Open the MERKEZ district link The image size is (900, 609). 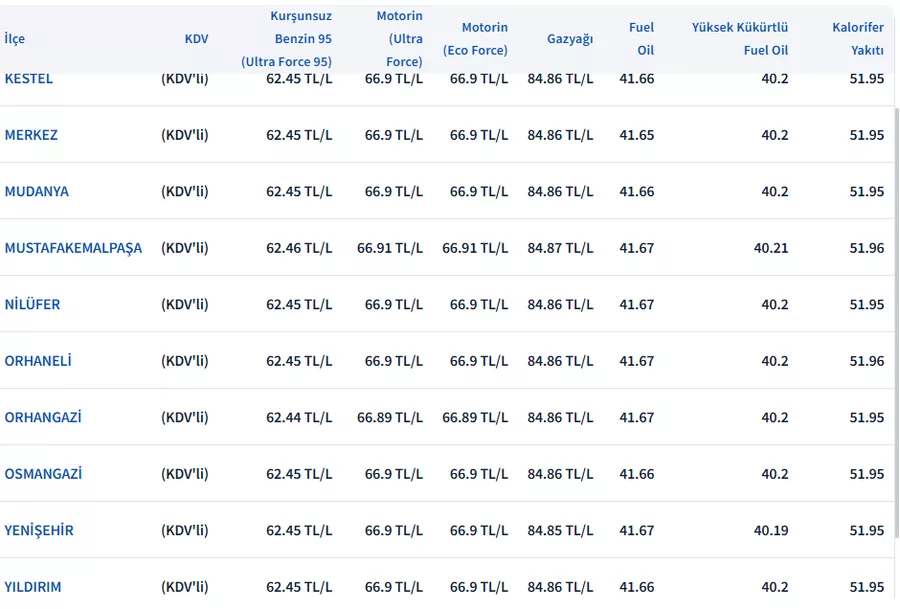tap(31, 135)
